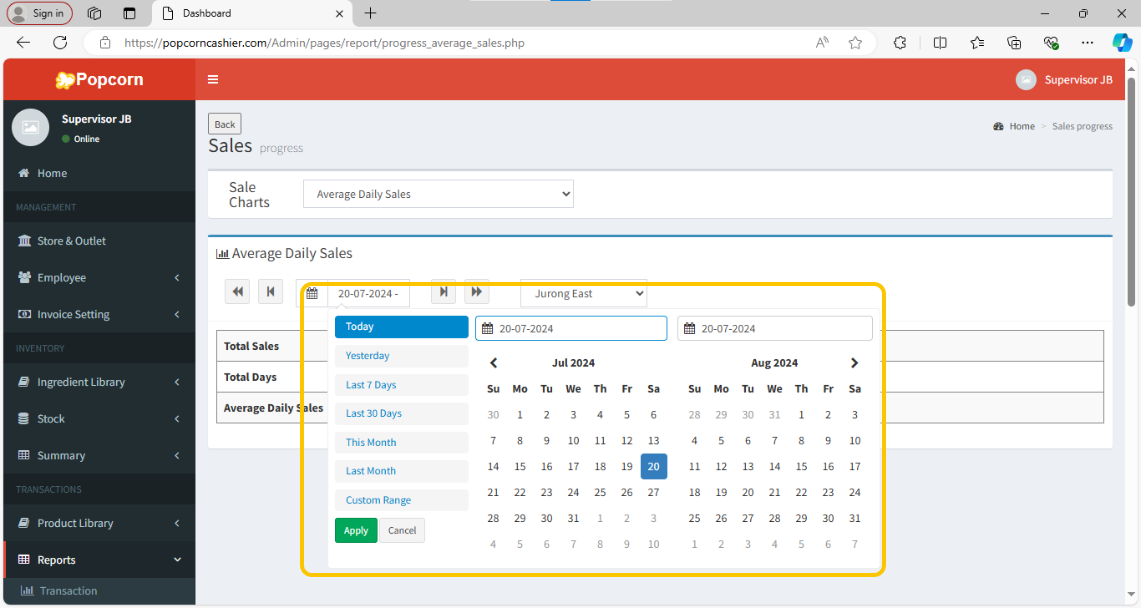Expand Product Library sidebar menu
This screenshot has width=1141, height=608.
99,523
